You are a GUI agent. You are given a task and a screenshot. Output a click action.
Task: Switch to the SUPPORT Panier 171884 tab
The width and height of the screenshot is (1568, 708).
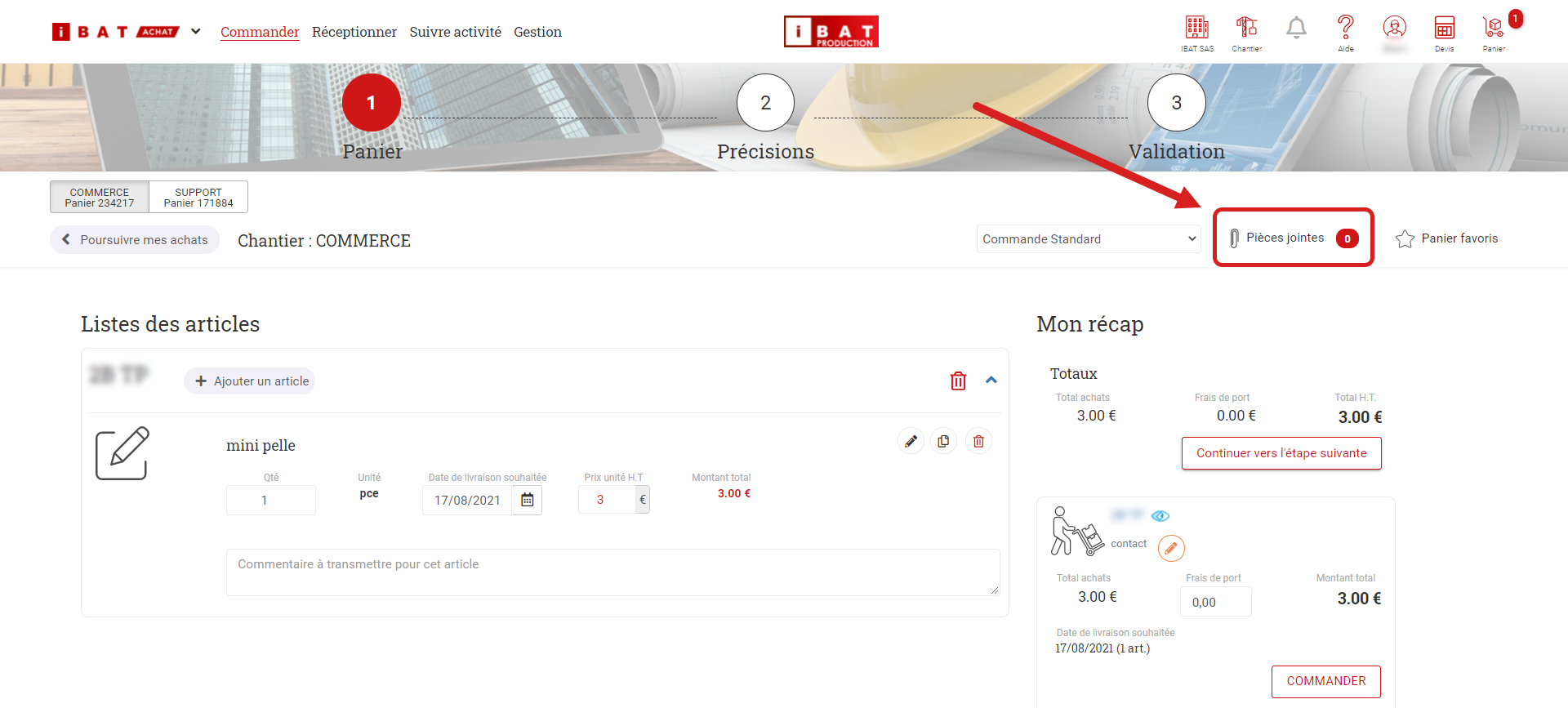198,198
